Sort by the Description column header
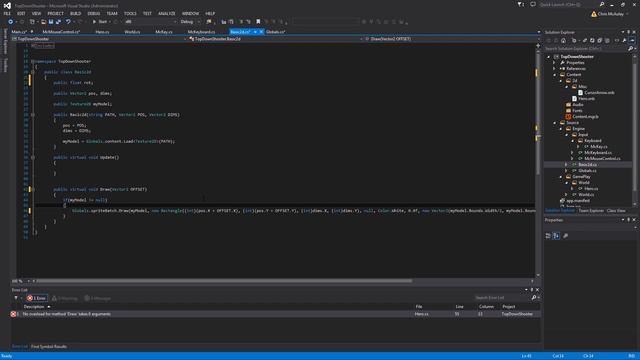 pyautogui.click(x=34, y=307)
